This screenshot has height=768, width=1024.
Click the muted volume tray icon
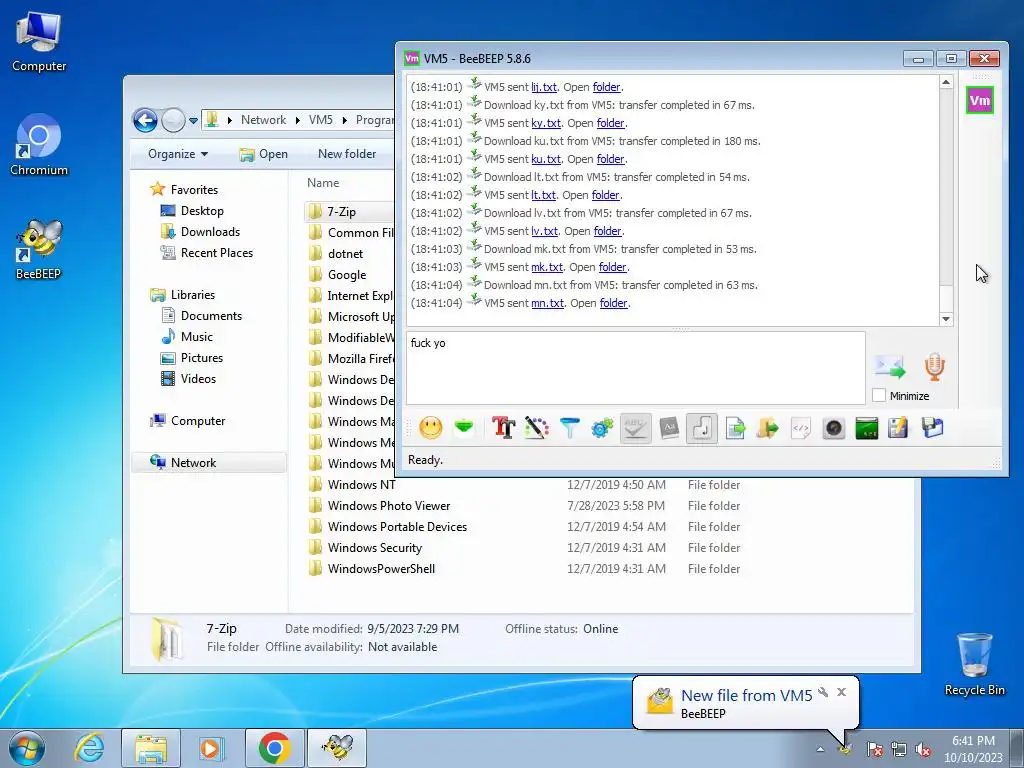click(923, 748)
